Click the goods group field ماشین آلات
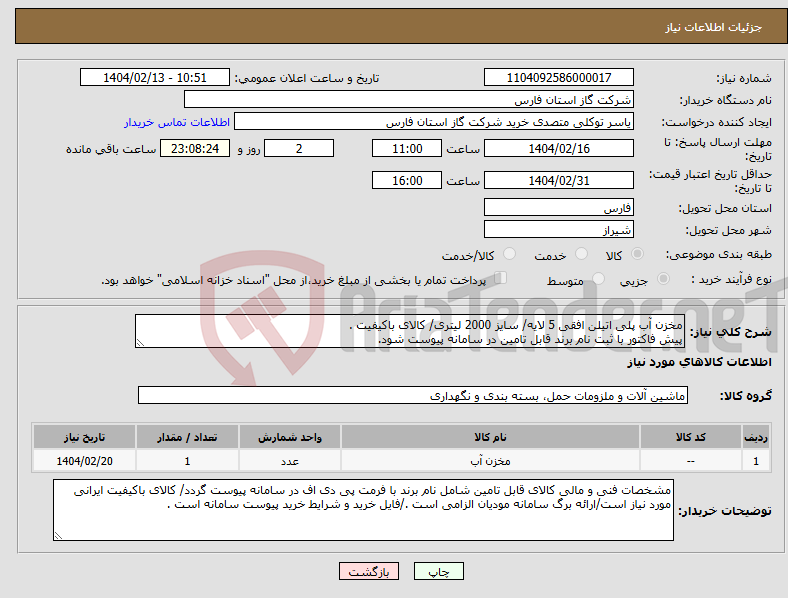Viewport: 788px width, 598px height. [x=413, y=395]
